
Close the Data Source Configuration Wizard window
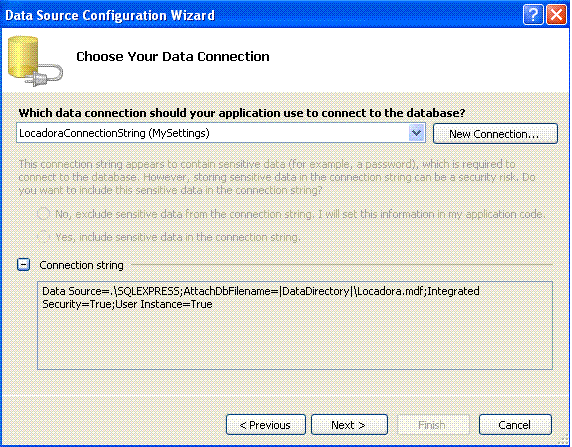[x=556, y=15]
